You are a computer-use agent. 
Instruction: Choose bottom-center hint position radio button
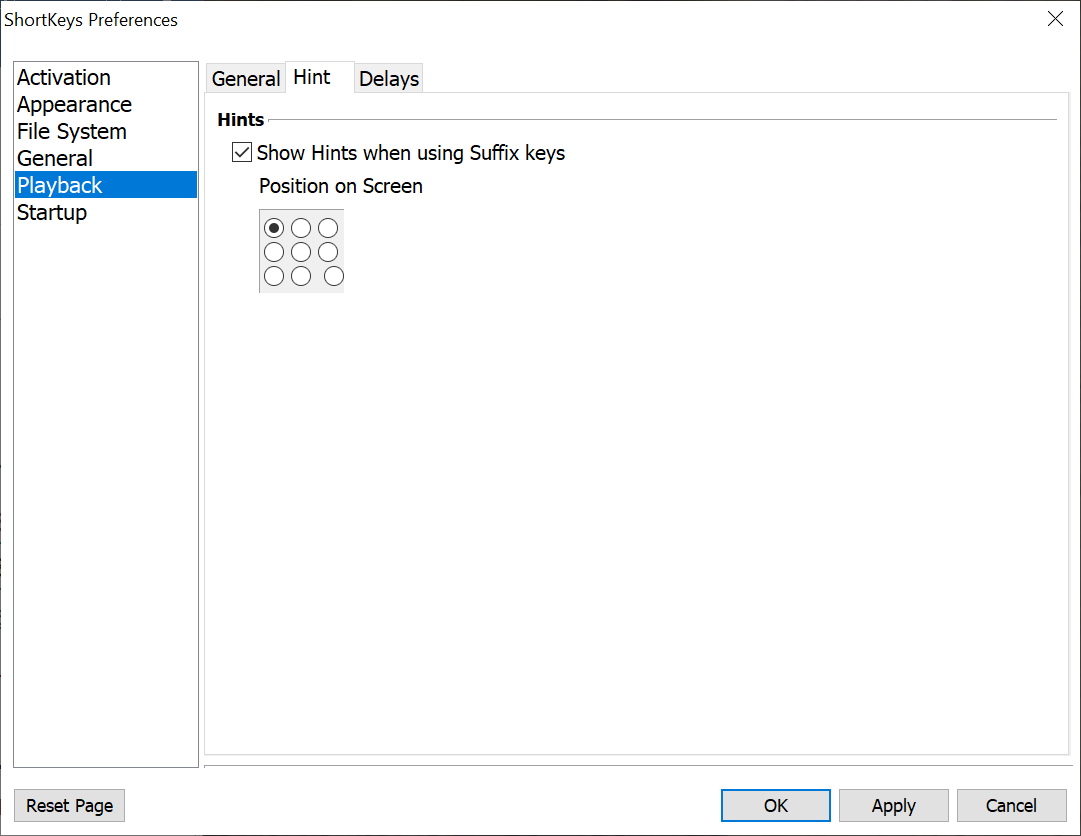[301, 276]
